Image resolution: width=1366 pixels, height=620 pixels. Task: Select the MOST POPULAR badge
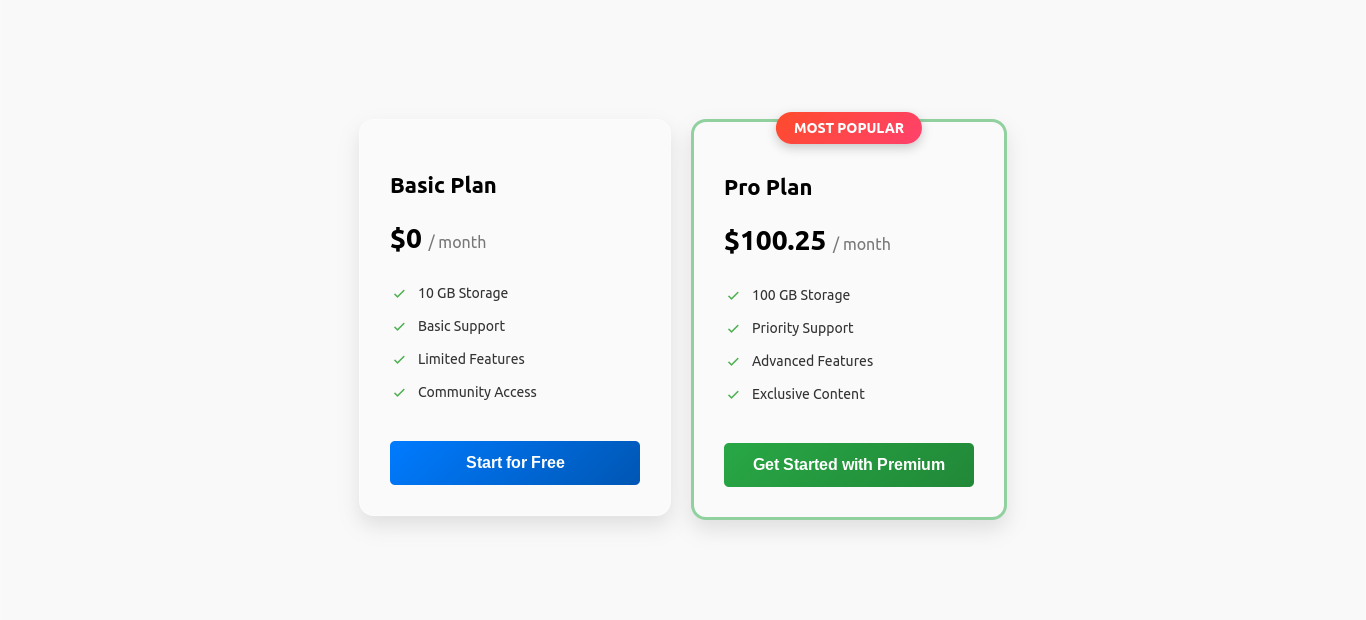(x=848, y=128)
